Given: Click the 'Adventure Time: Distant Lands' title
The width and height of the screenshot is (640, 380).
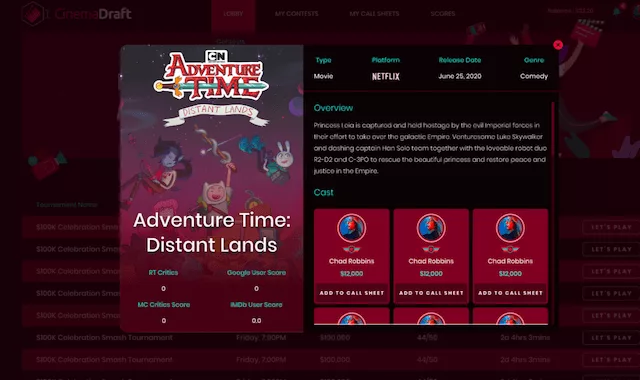Looking at the screenshot, I should click(x=211, y=233).
